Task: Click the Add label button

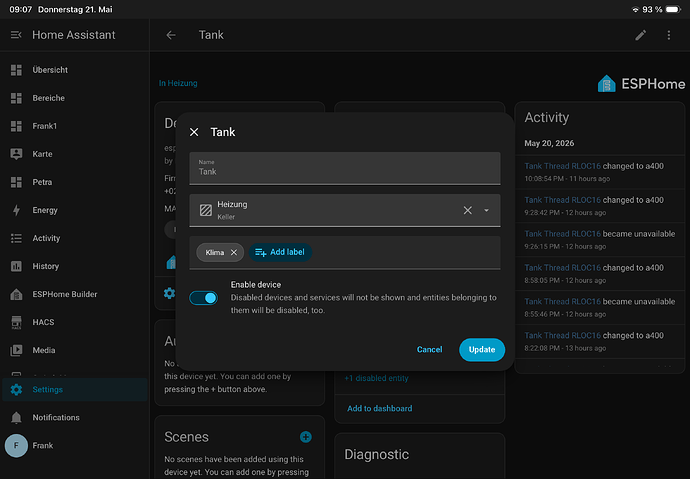Action: click(280, 252)
